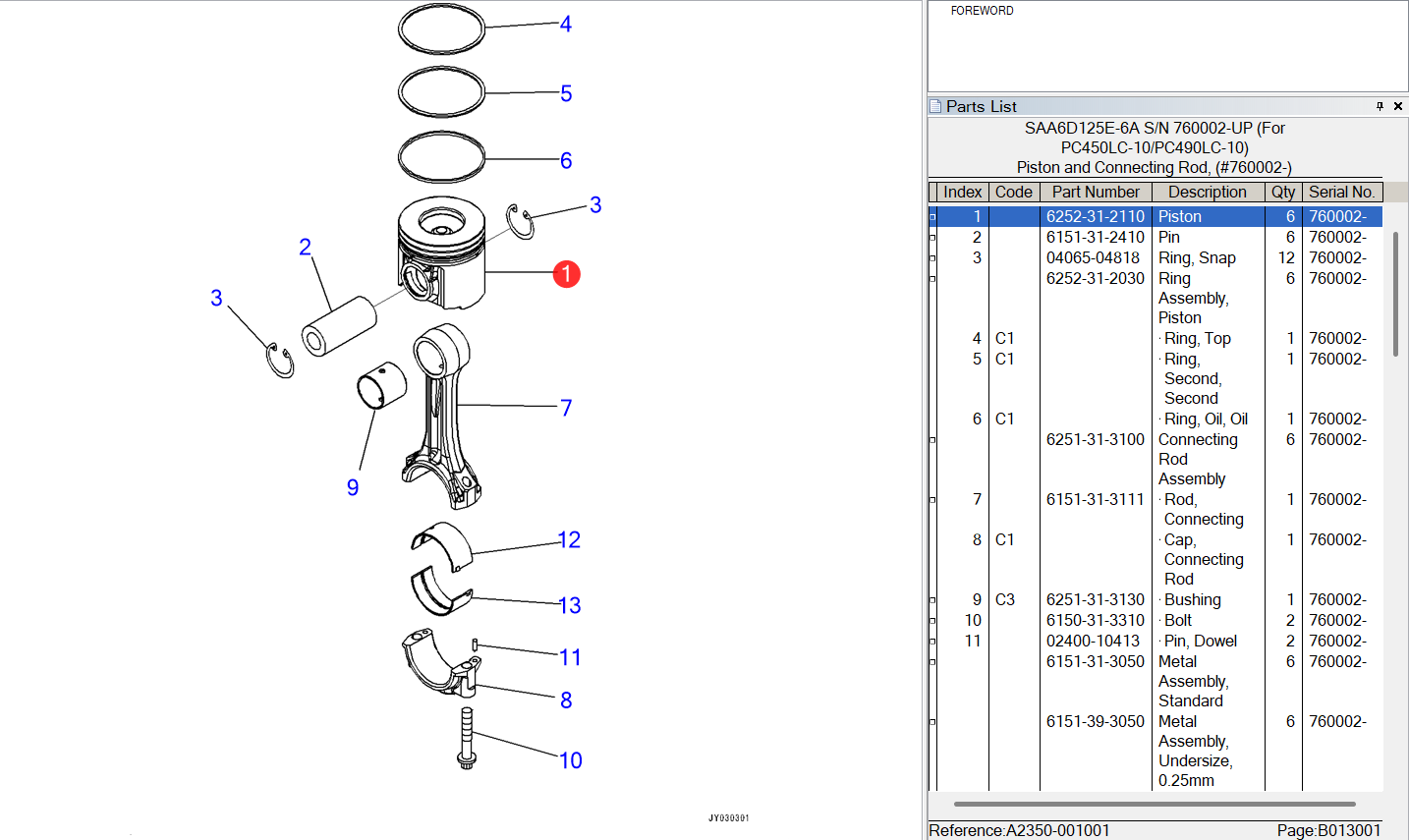Toggle the checkbox for the Bushing row
This screenshot has height=840, width=1409.
pyautogui.click(x=932, y=600)
